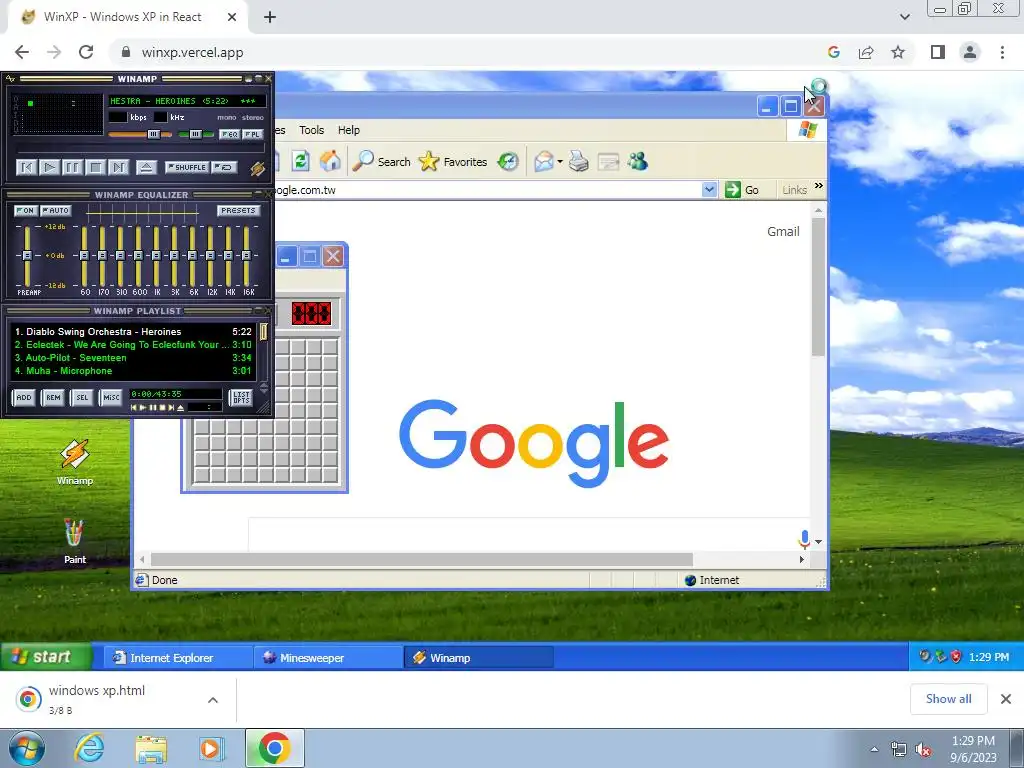Select Diablo Swing Orchestra - Heroines track
1024x768 pixels.
pyautogui.click(x=133, y=332)
